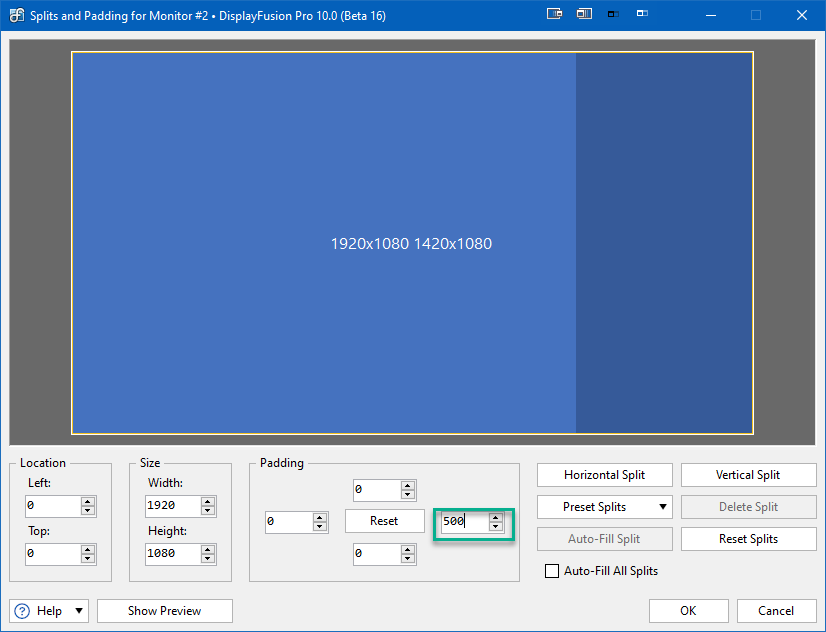Click the question mark Help icon

[x=22, y=611]
